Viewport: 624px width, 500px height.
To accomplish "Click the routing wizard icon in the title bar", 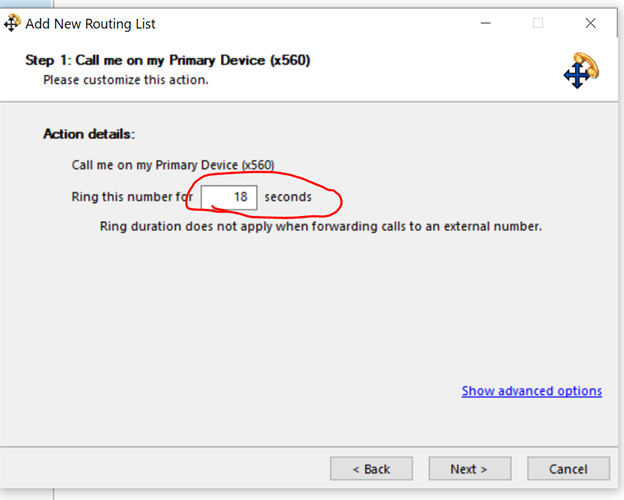I will coord(14,23).
